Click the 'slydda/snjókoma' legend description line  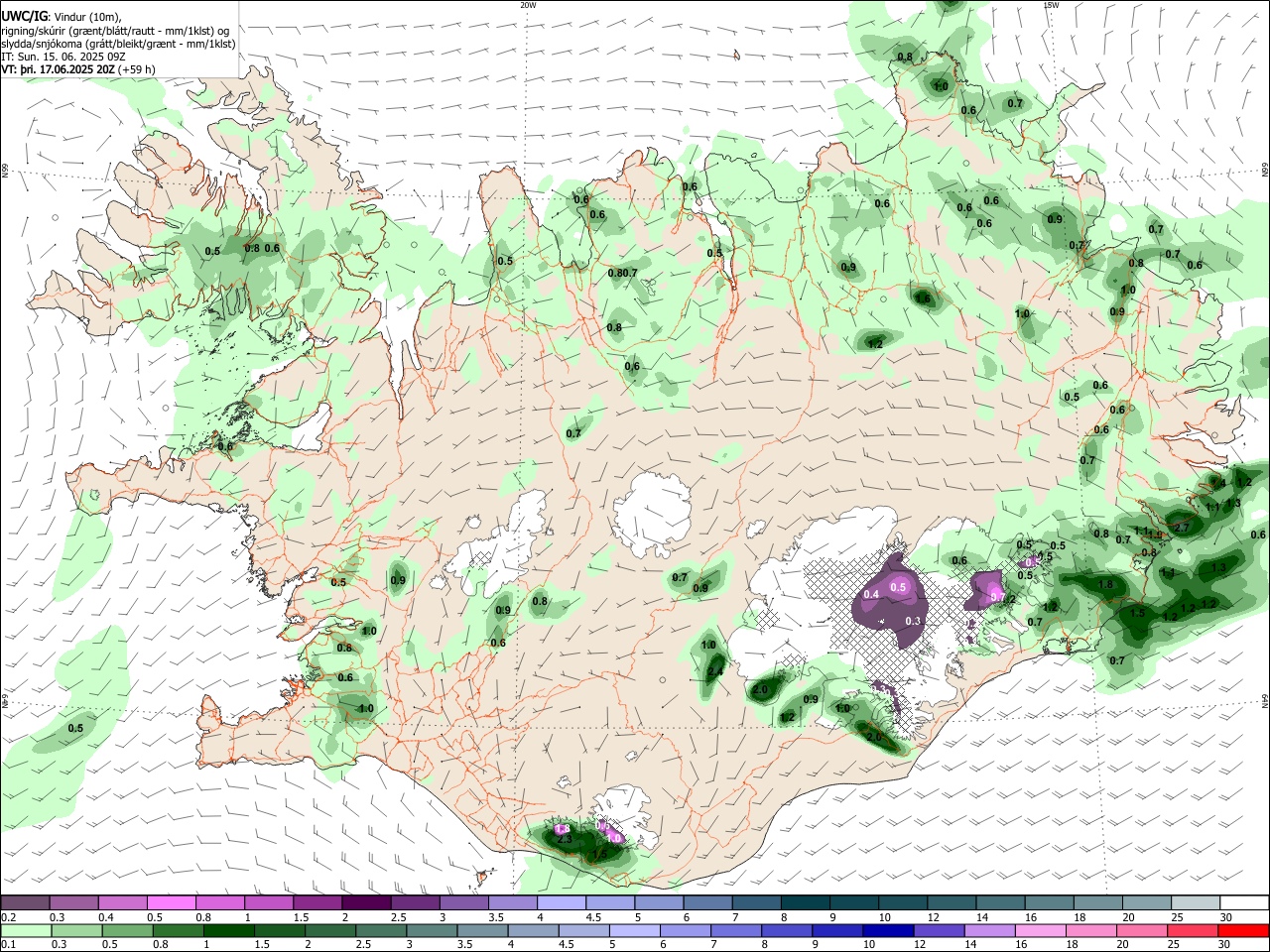(118, 44)
